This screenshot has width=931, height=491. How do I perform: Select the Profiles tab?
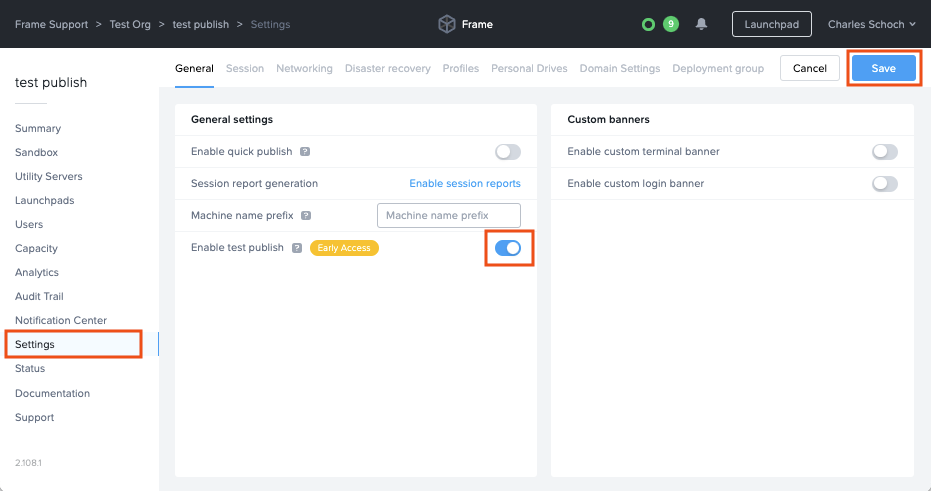[461, 68]
